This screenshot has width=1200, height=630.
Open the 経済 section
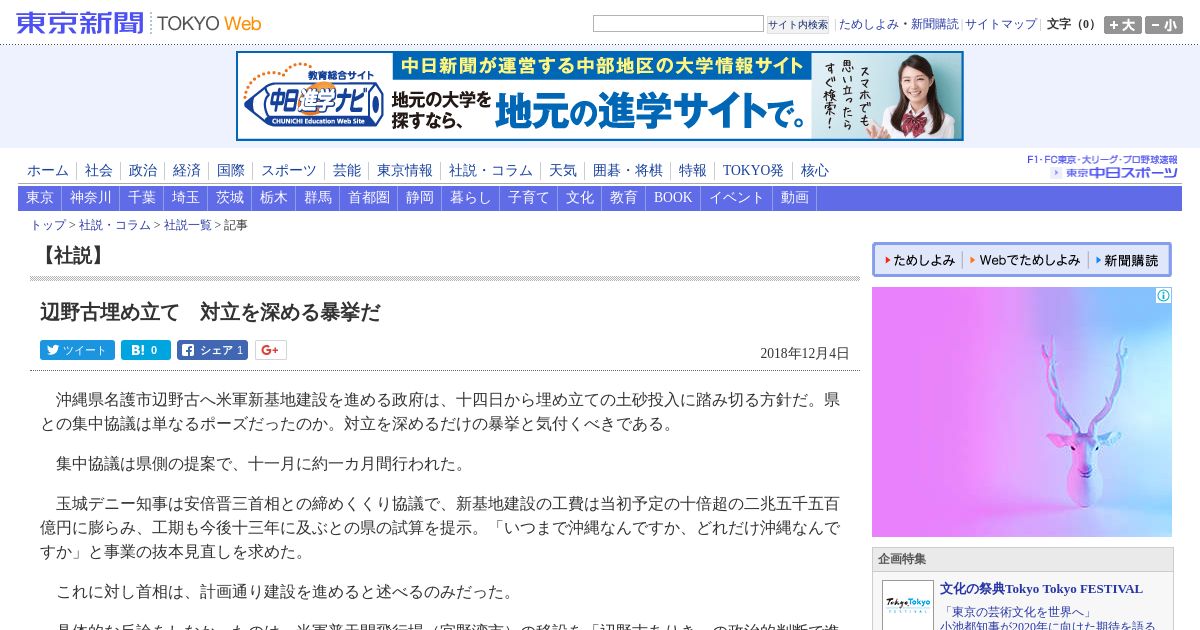187,171
